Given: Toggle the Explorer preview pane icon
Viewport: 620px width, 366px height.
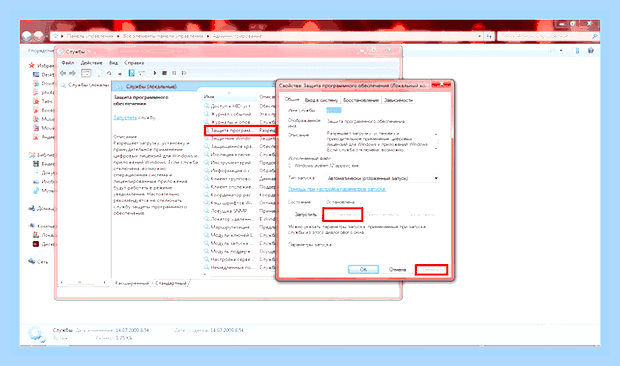Looking at the screenshot, I should 577,51.
